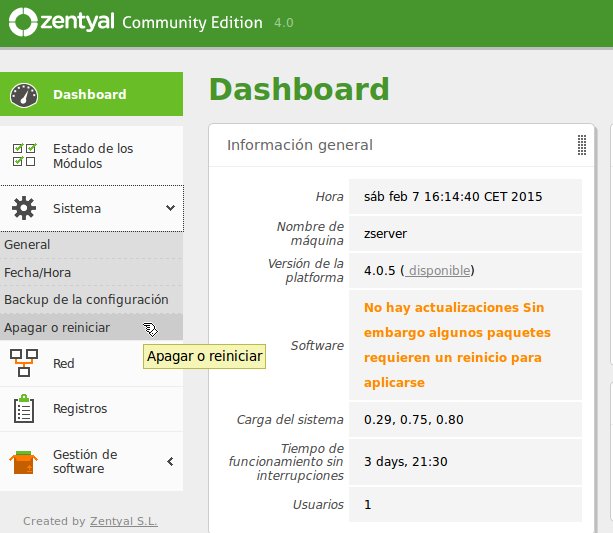Image resolution: width=613 pixels, height=533 pixels.
Task: Click the disponible version link
Action: 439,271
